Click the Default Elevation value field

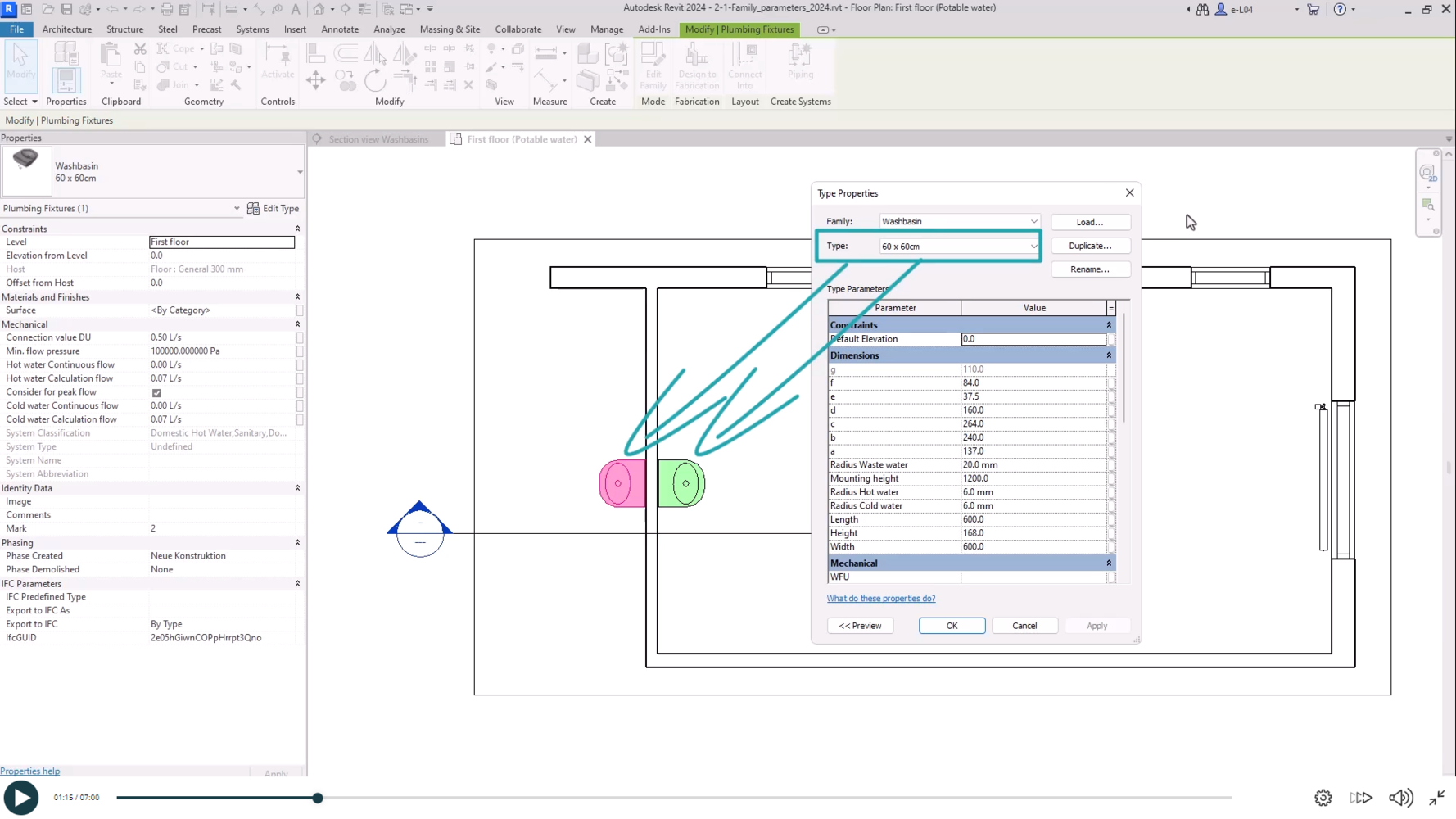tap(1033, 339)
